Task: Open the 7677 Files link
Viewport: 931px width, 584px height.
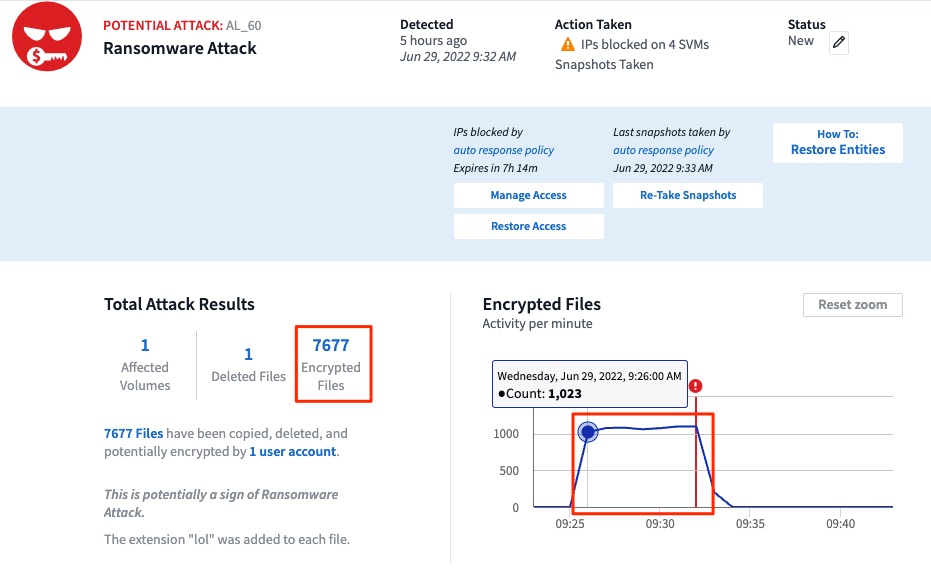Action: [134, 433]
